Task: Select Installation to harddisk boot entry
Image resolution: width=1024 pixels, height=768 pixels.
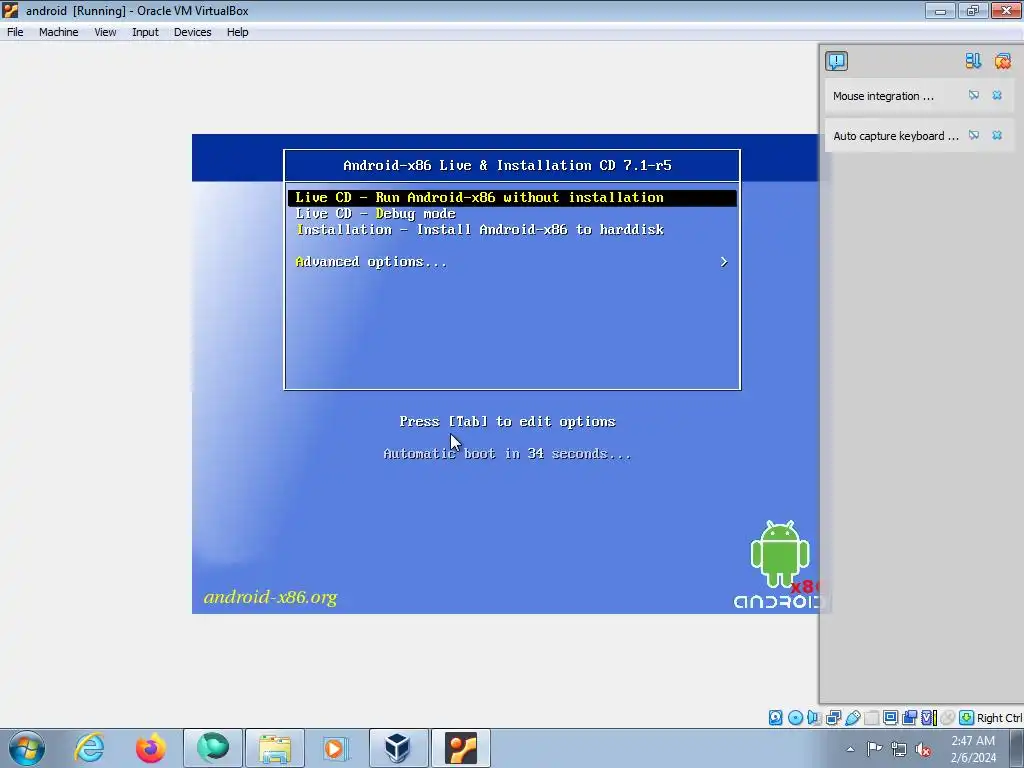Action: [480, 229]
